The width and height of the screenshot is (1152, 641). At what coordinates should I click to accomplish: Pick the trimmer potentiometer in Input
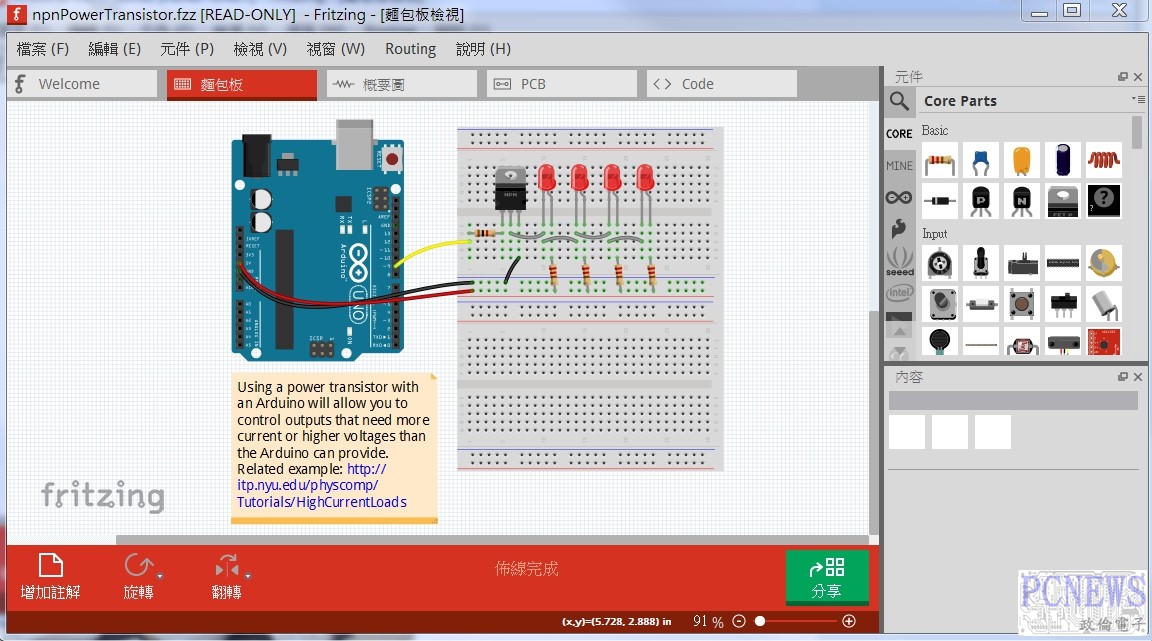click(x=940, y=263)
